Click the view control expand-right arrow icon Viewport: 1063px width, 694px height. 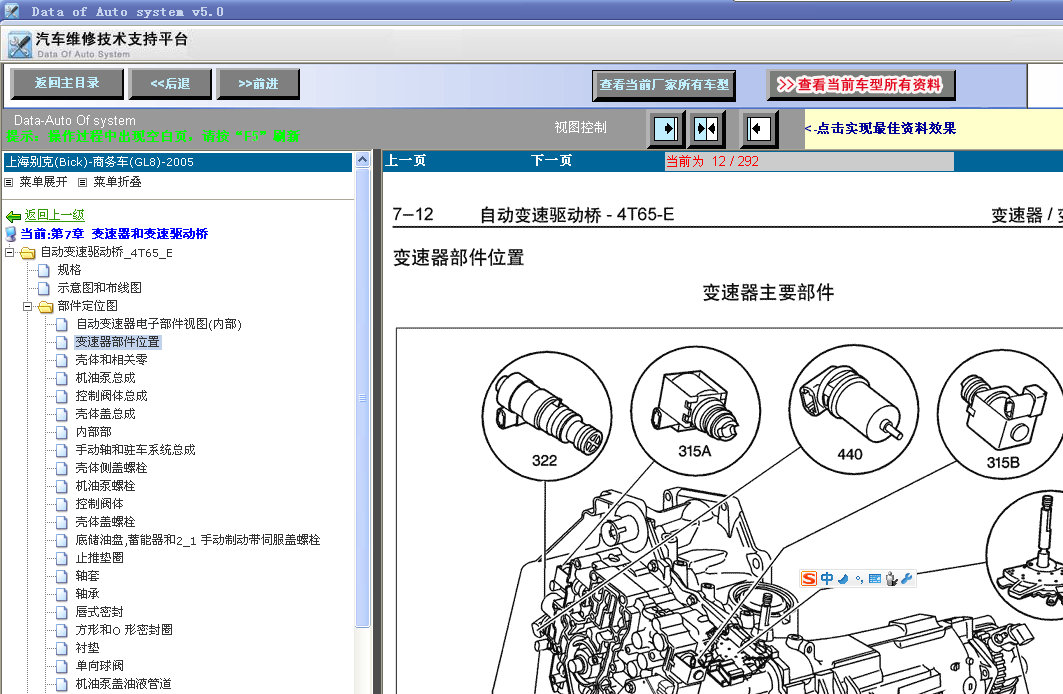pos(665,129)
